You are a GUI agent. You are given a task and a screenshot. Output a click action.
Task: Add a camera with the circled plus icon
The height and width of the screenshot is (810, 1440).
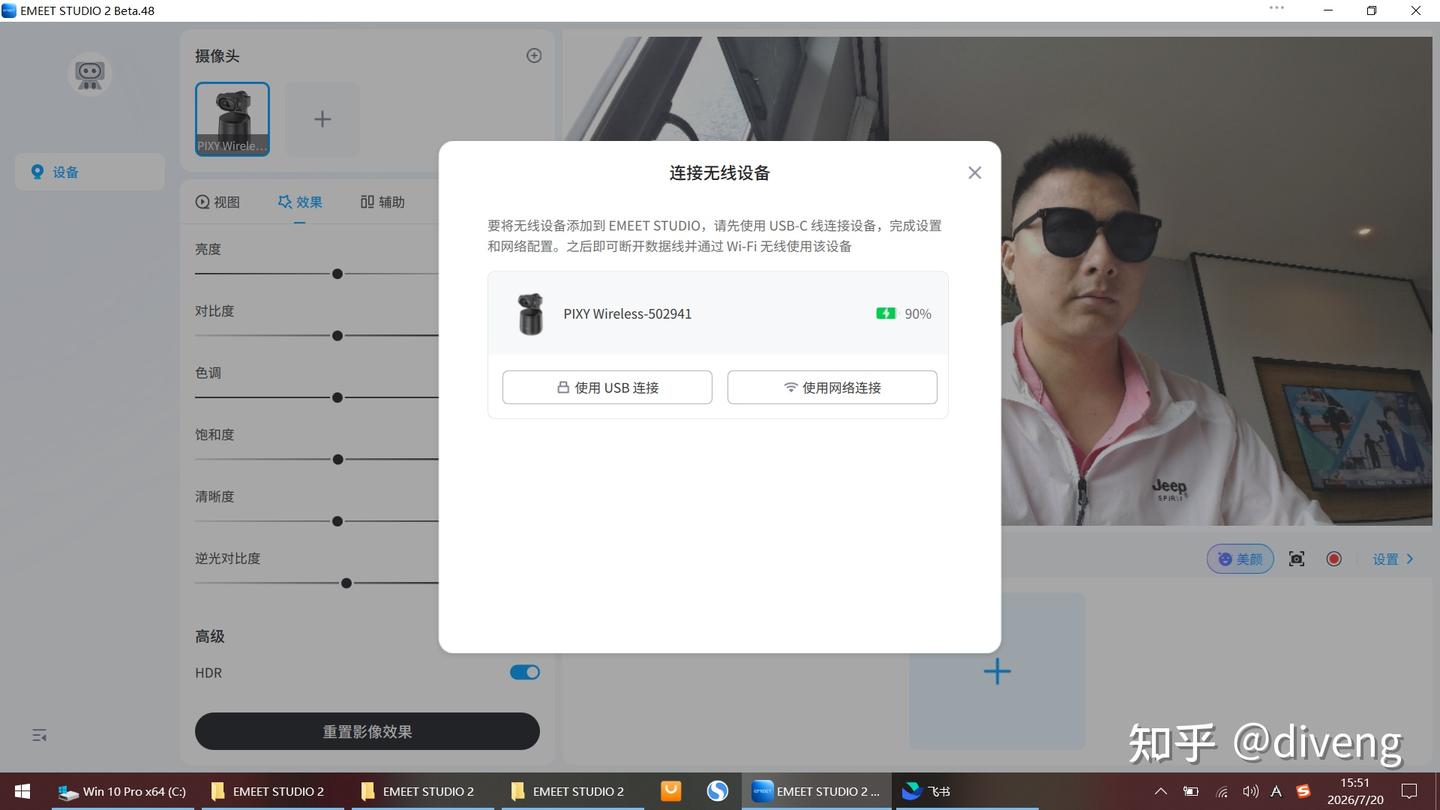534,56
